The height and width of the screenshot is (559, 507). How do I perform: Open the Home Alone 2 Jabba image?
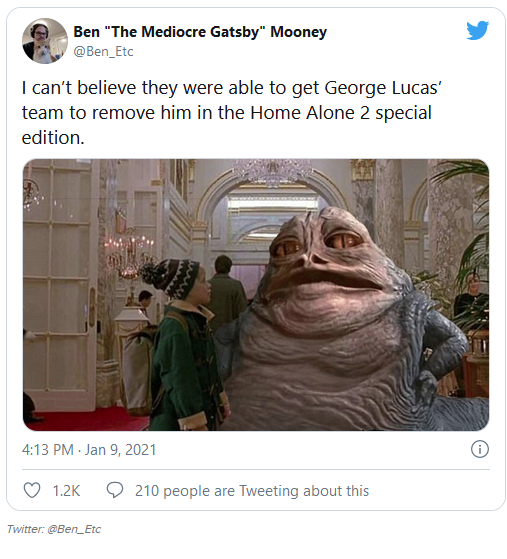(x=256, y=295)
